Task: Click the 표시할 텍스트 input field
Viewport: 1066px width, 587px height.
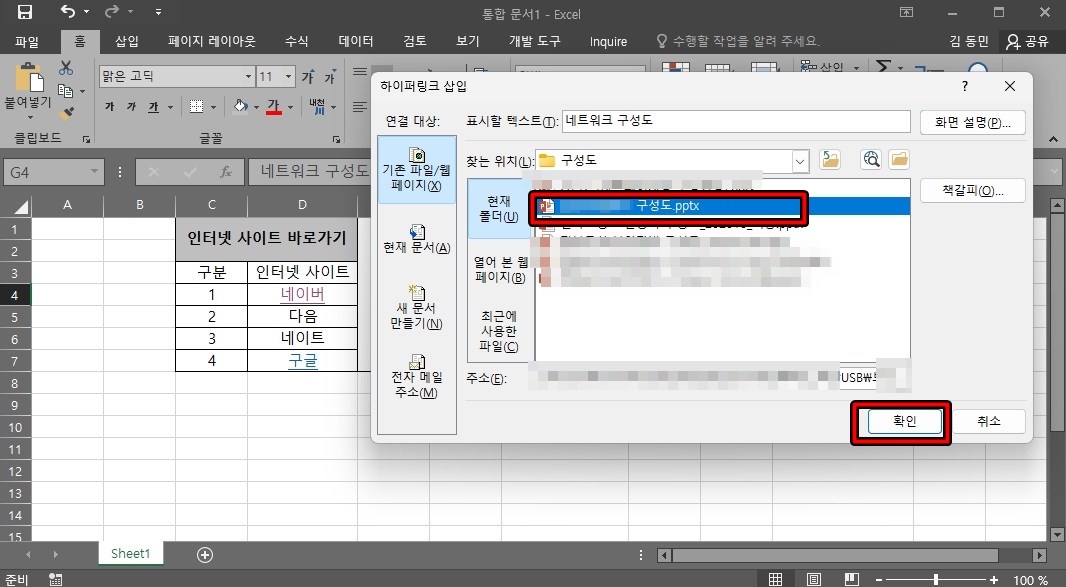Action: (736, 121)
